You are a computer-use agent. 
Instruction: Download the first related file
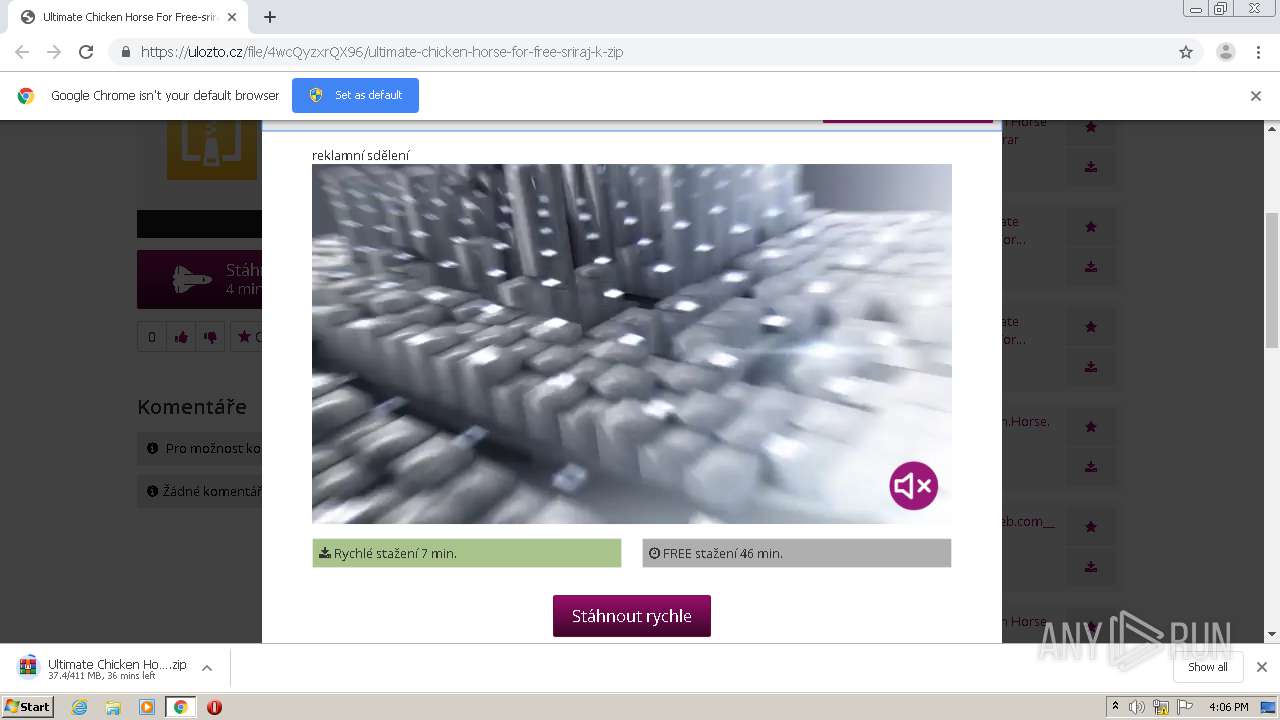(1091, 167)
